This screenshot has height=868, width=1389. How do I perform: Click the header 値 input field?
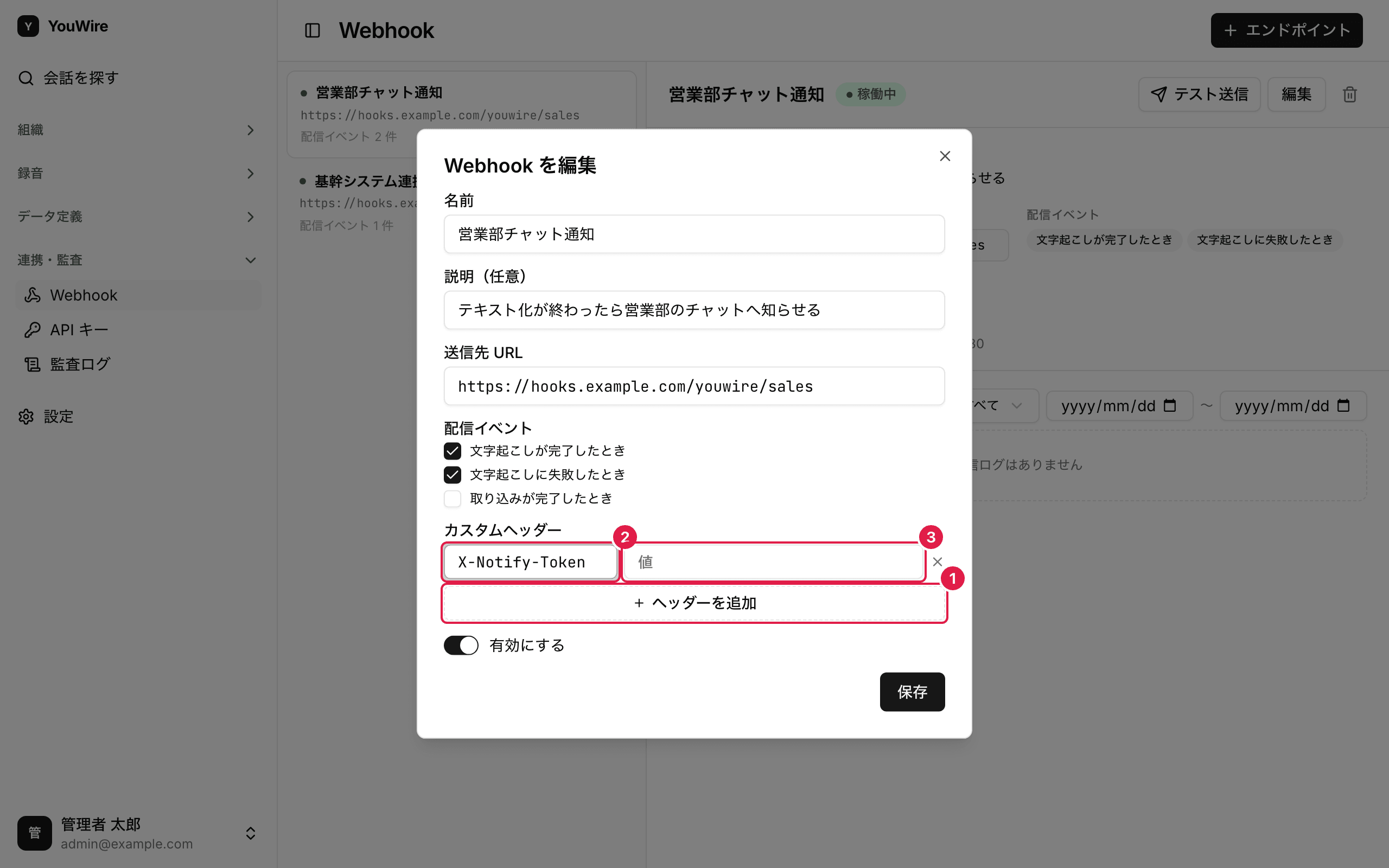773,562
